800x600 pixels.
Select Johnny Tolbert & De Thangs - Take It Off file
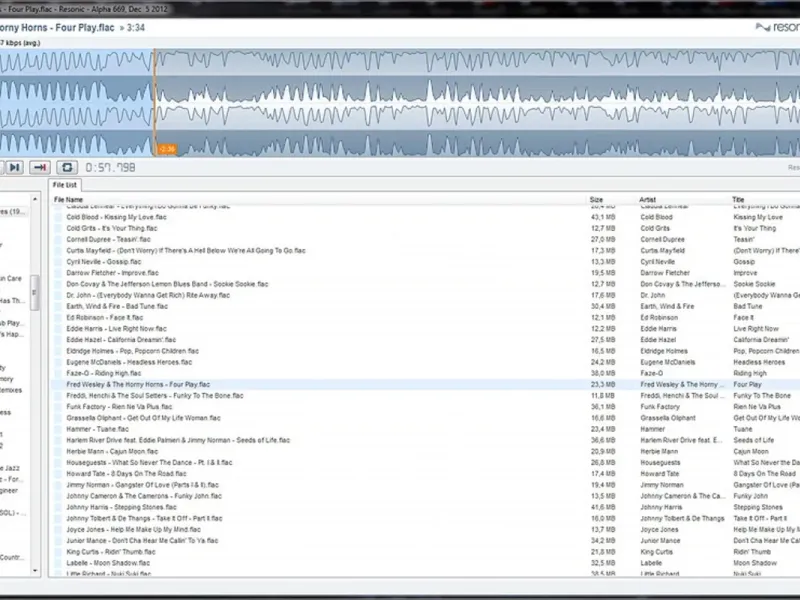(x=144, y=518)
